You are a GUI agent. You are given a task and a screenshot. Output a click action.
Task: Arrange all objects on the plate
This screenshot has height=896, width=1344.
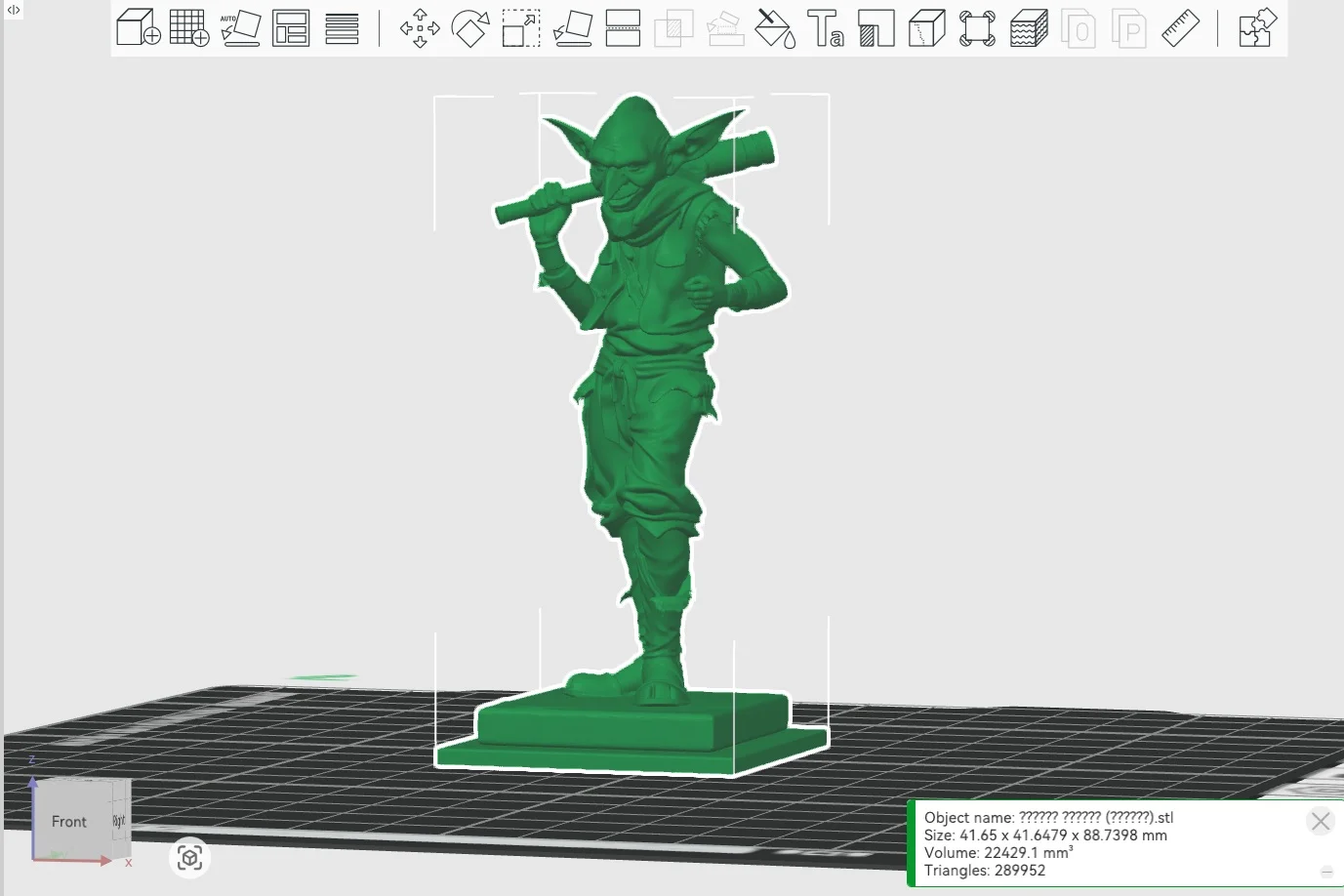291,27
